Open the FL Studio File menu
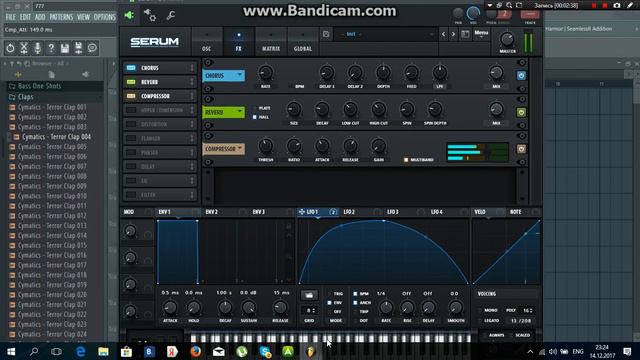This screenshot has height=360, width=640. pyautogui.click(x=11, y=17)
